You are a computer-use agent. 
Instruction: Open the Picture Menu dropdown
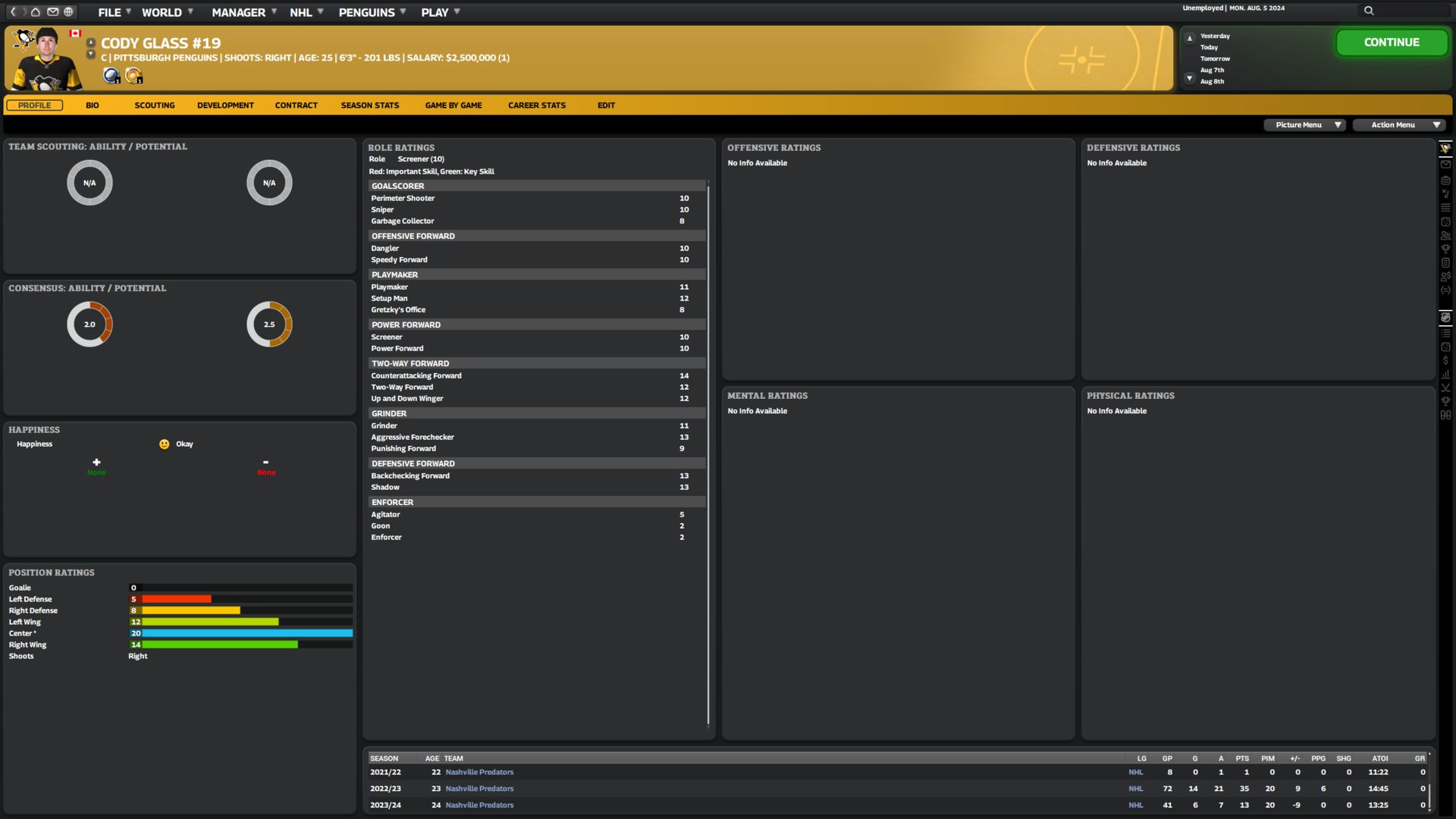tap(1304, 125)
